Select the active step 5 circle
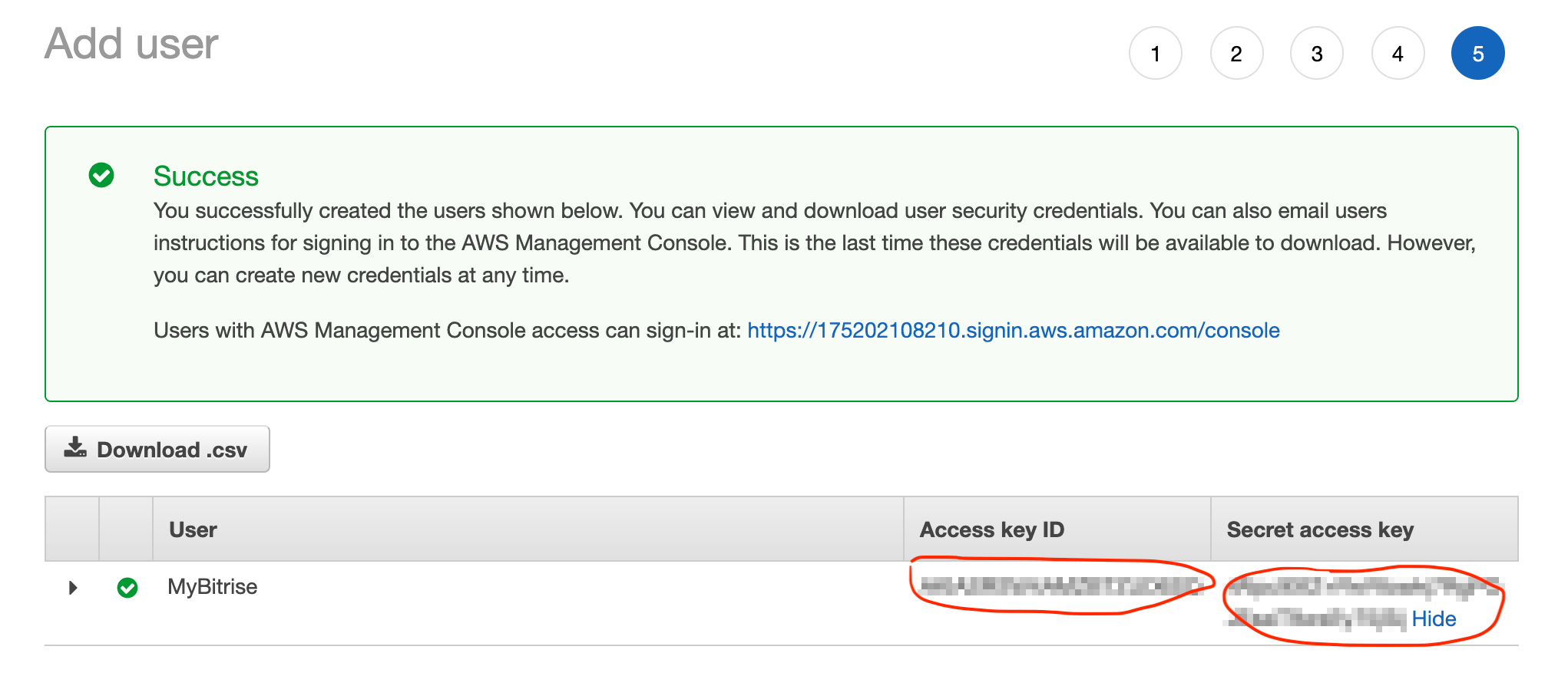The width and height of the screenshot is (1568, 686). [1477, 53]
